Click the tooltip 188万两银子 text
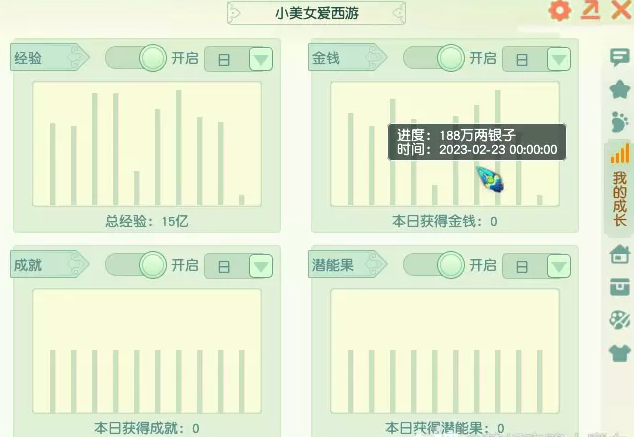Viewport: 634px width, 437px height. pos(478,135)
